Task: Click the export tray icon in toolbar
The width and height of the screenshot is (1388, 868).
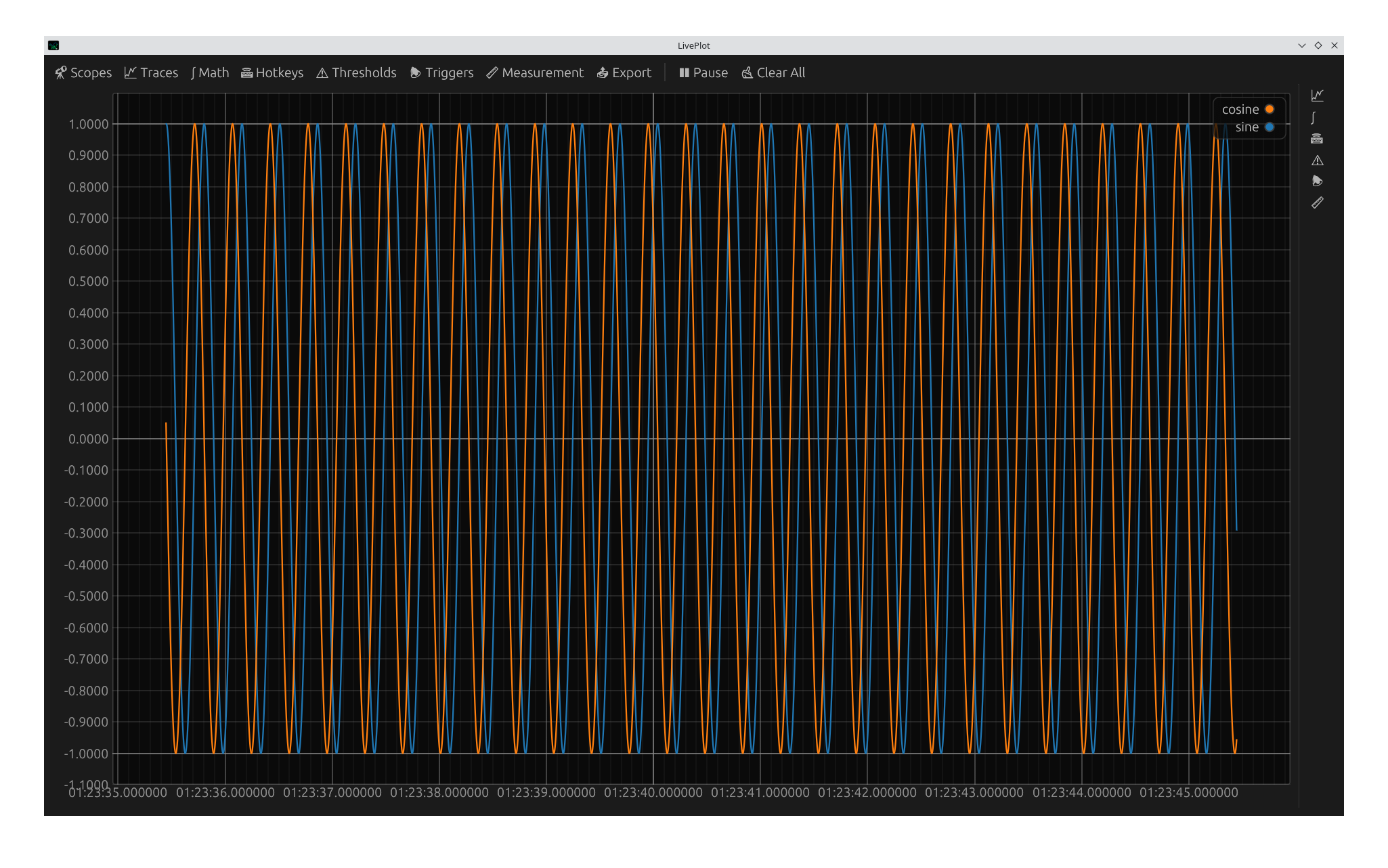Action: [x=603, y=72]
